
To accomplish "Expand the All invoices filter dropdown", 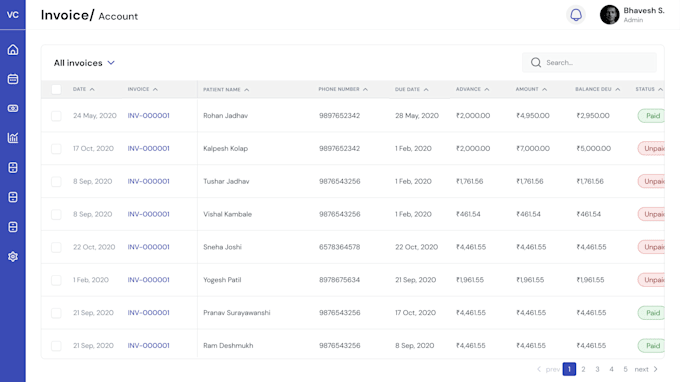I will click(84, 63).
